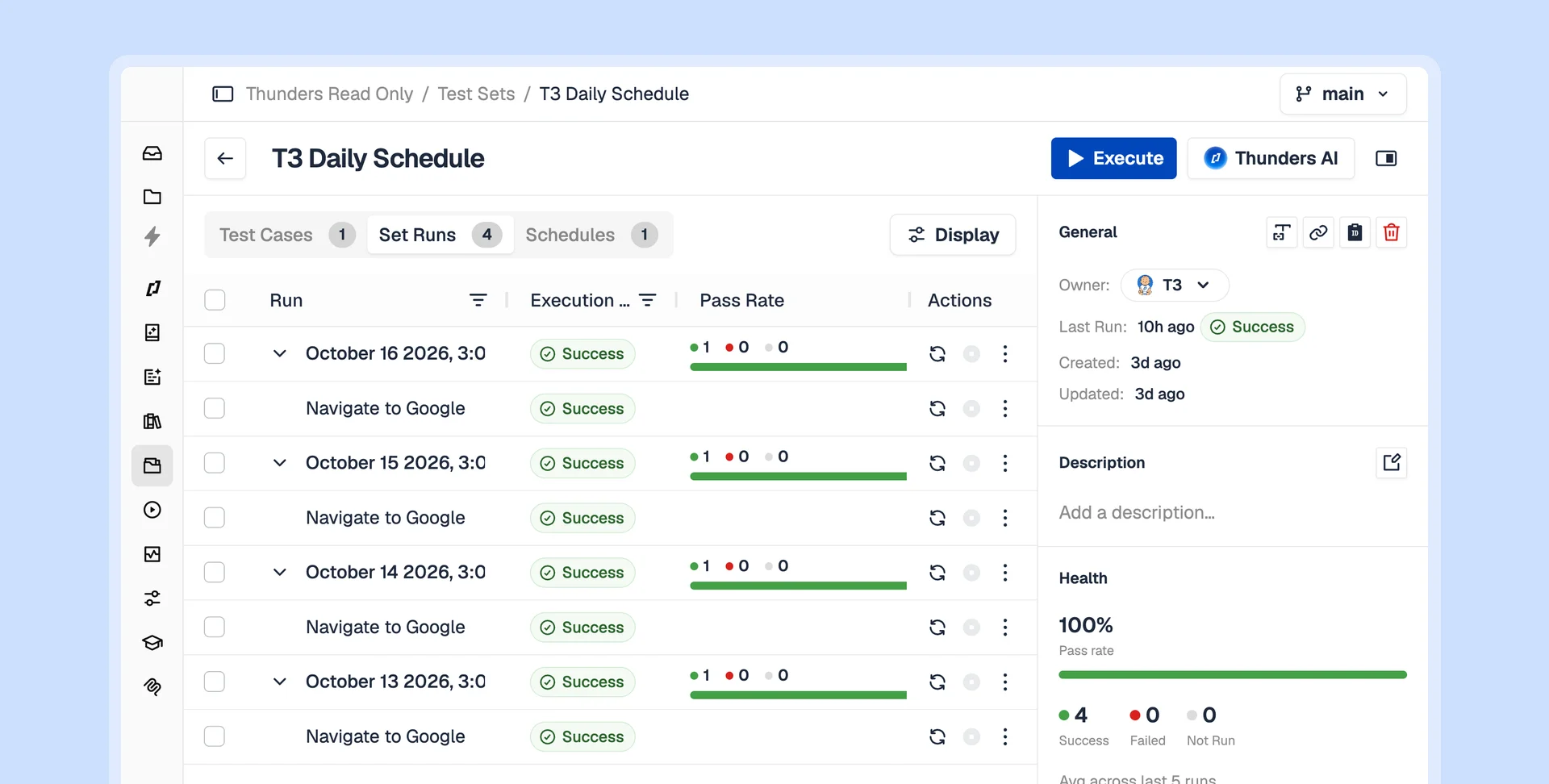Open more actions for October 15 run
Viewport: 1549px width, 784px height.
point(1005,463)
